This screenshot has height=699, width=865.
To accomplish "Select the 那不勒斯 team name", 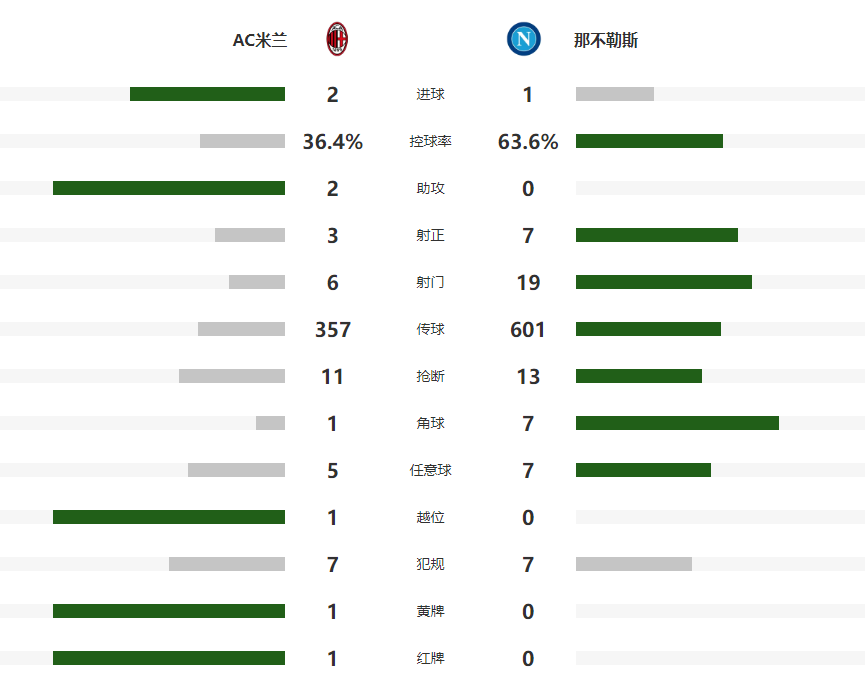I will [606, 41].
